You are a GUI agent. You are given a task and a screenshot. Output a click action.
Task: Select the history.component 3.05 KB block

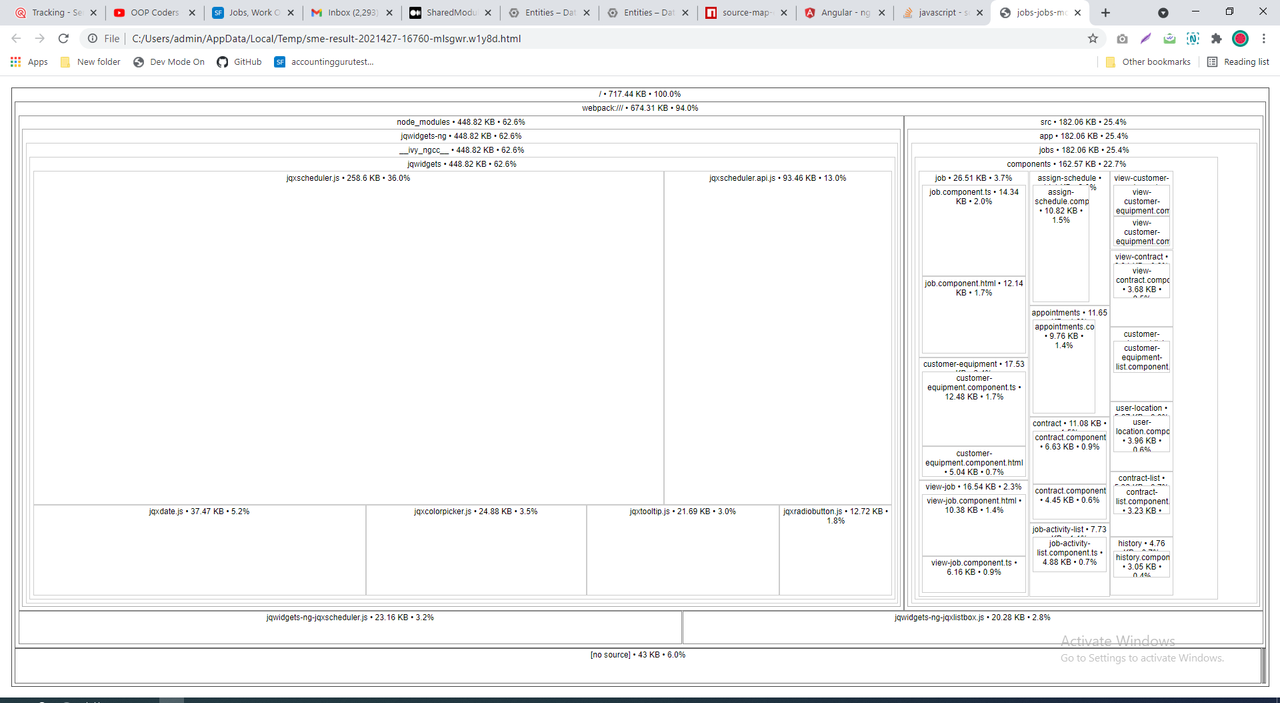pyautogui.click(x=1142, y=565)
